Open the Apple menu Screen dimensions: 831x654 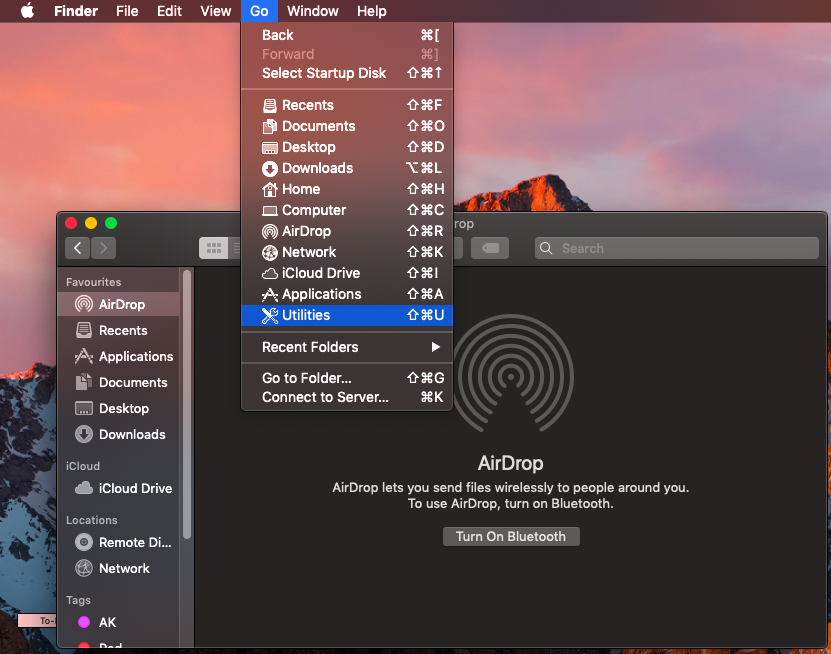[x=27, y=11]
